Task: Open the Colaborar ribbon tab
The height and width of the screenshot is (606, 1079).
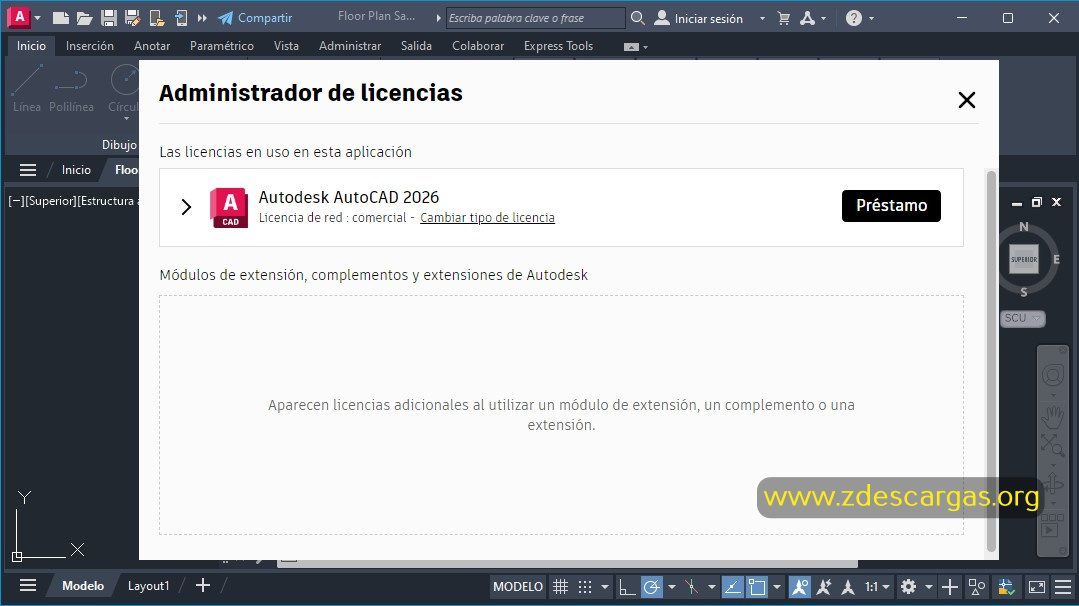Action: (x=478, y=45)
